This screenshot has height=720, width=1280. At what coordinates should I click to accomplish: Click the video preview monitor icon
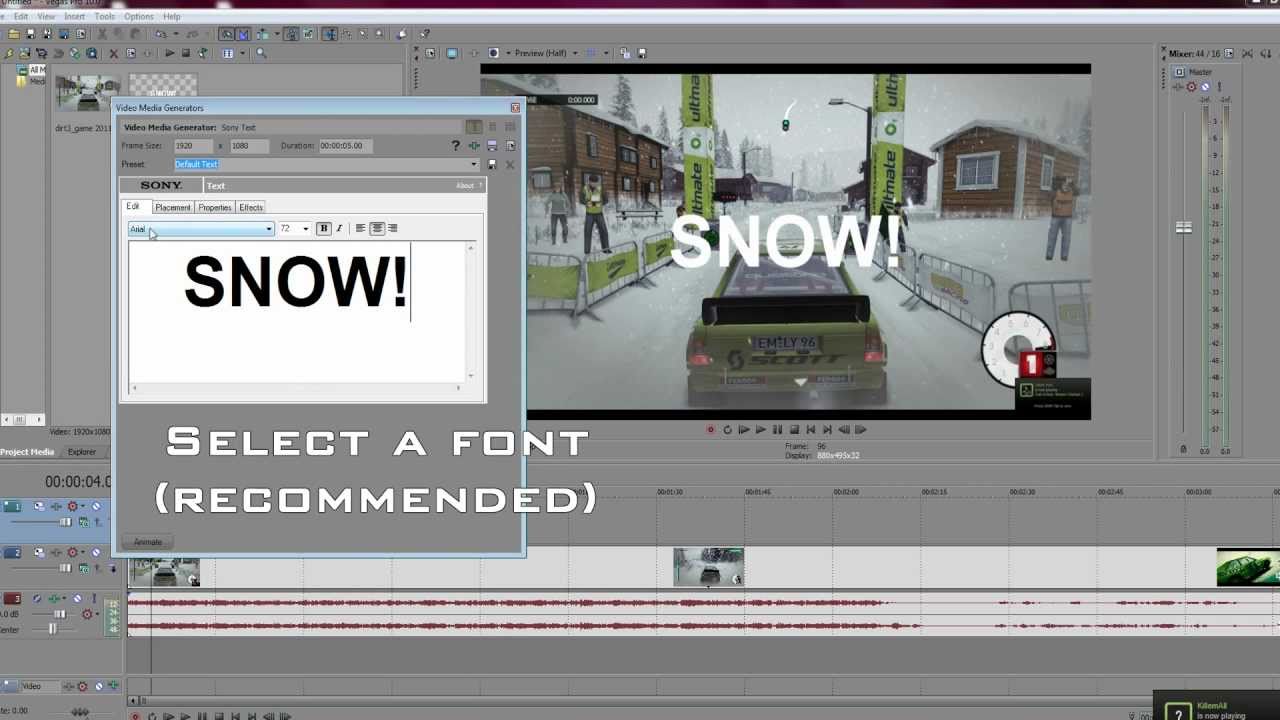(452, 53)
